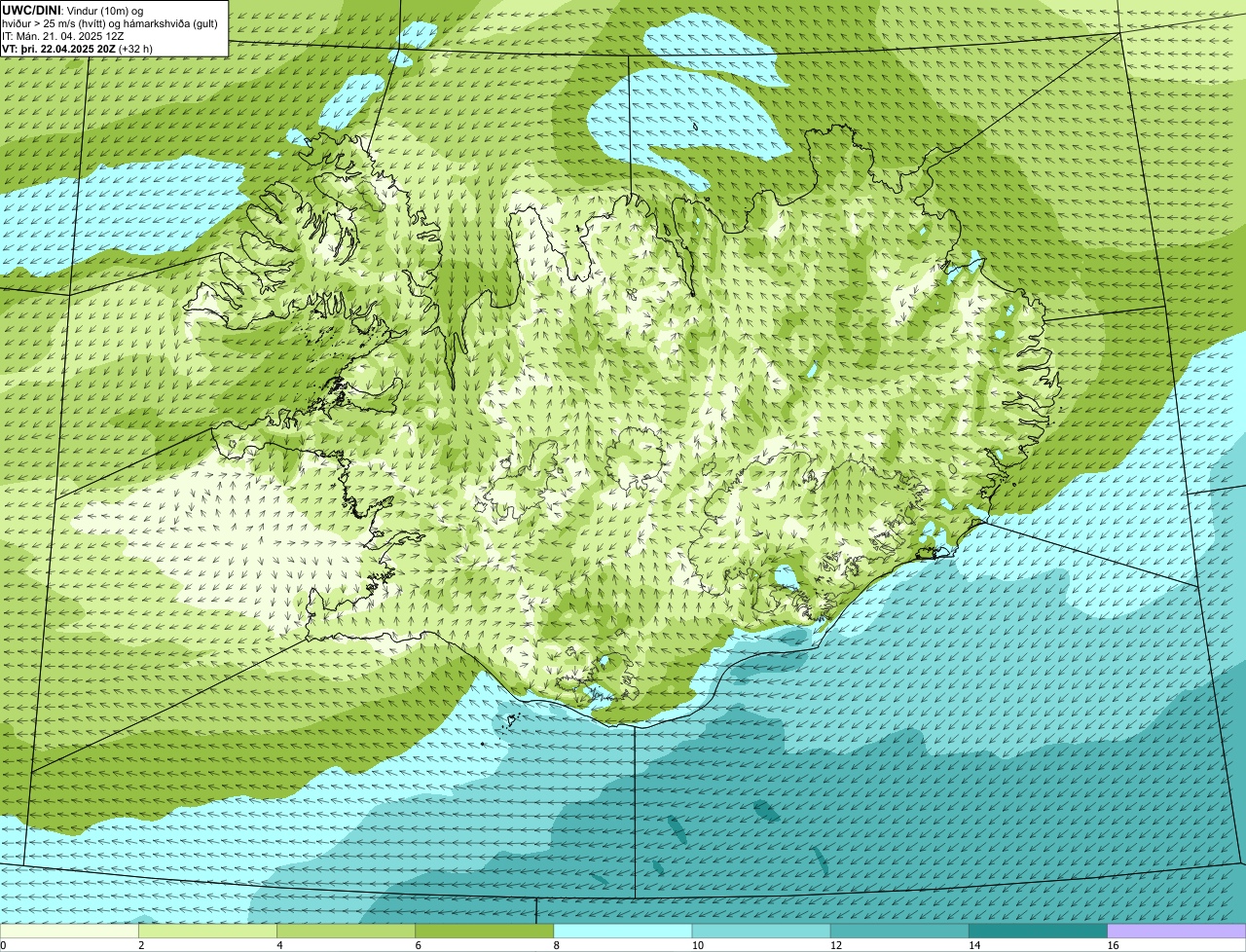The image size is (1246, 952).
Task: Click the legend scale label '12'
Action: tap(836, 945)
